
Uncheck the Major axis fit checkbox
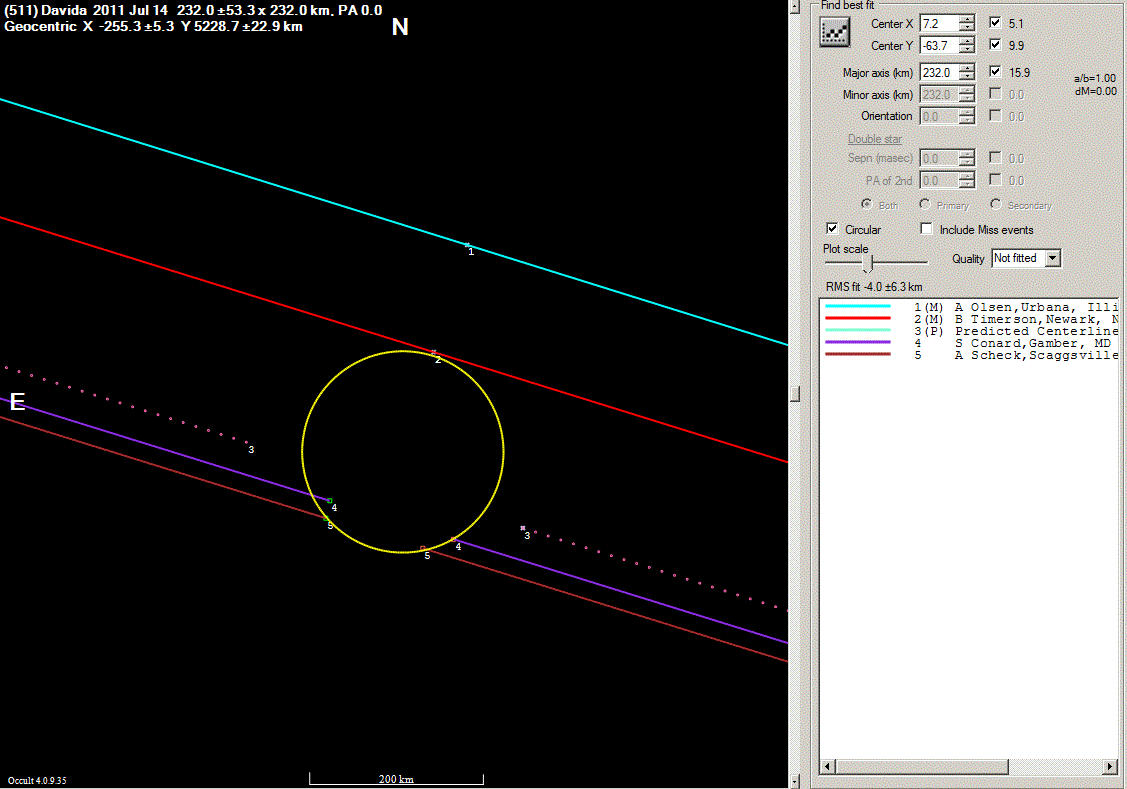pyautogui.click(x=995, y=72)
